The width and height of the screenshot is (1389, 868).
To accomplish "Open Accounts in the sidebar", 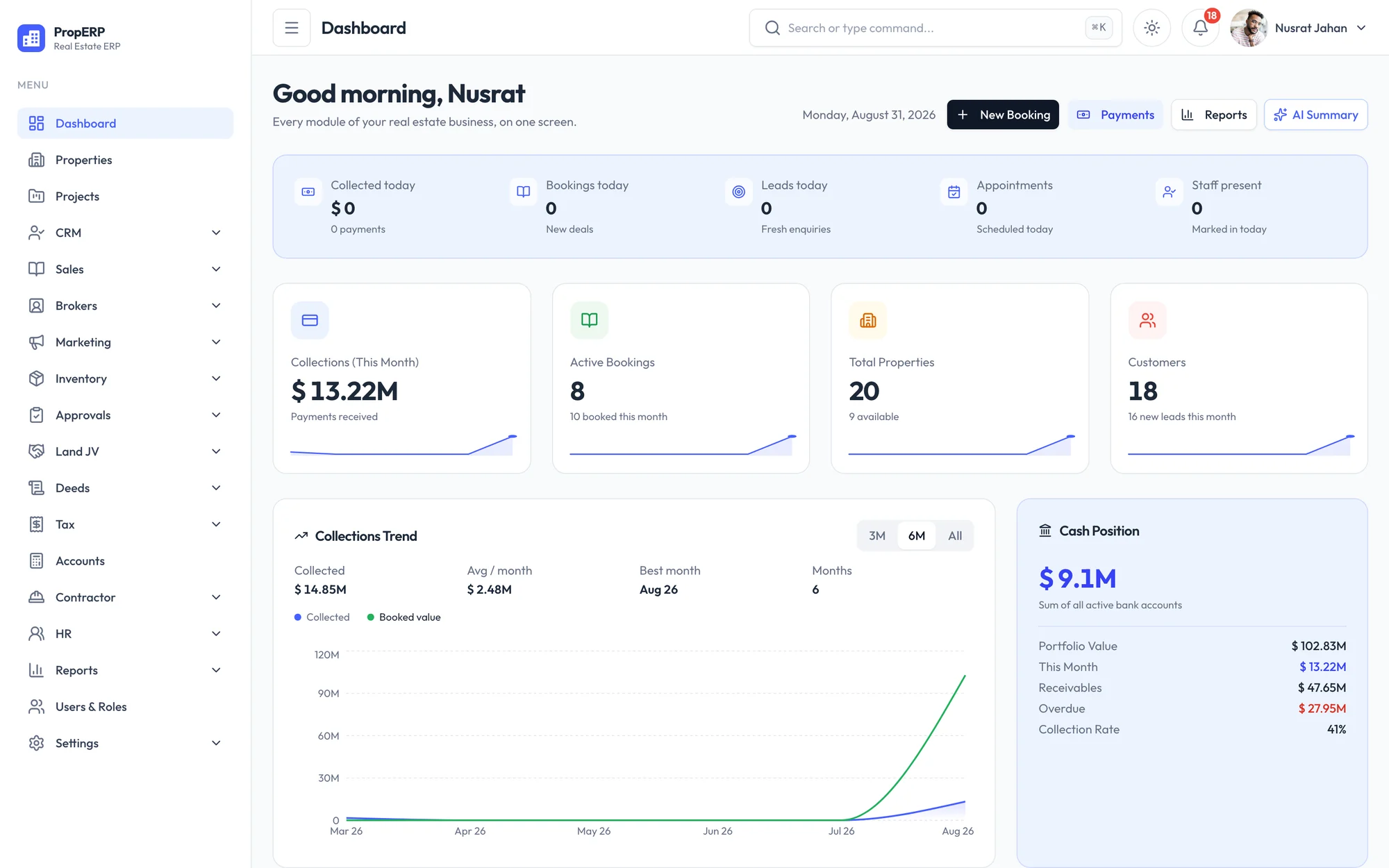I will [126, 561].
